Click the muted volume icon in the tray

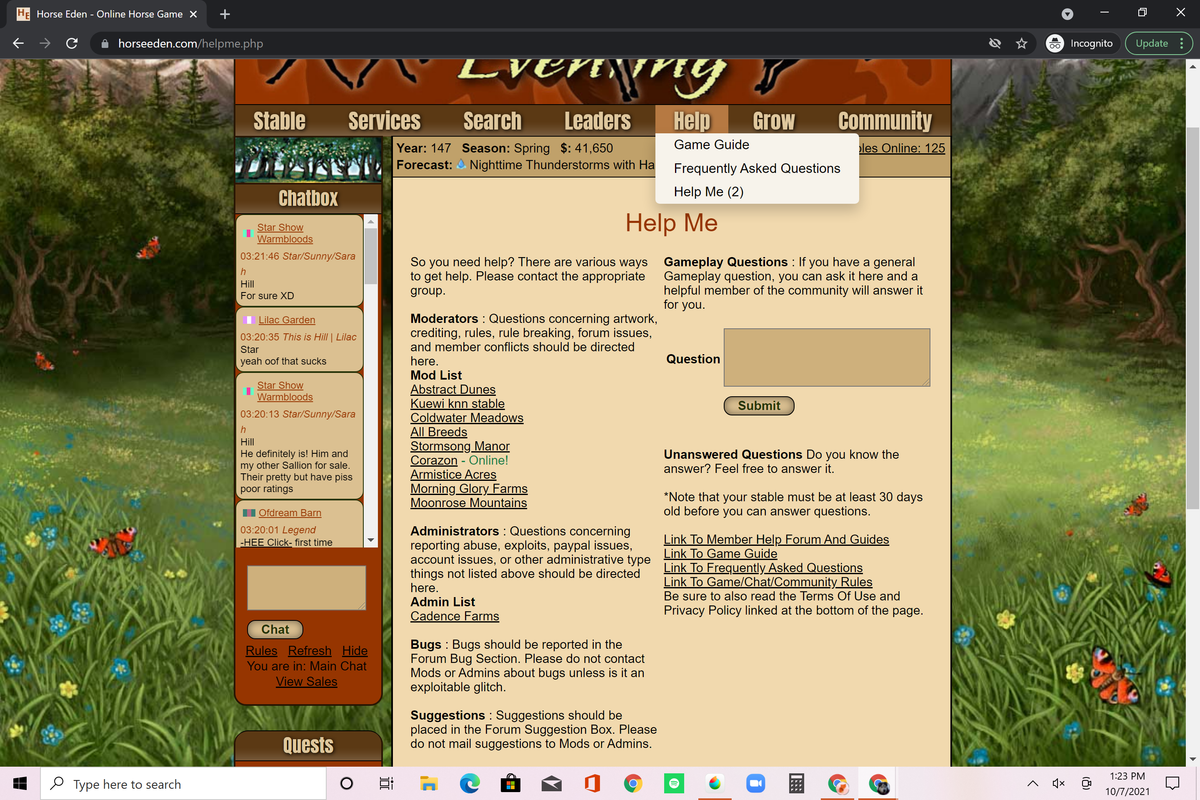tap(1059, 784)
